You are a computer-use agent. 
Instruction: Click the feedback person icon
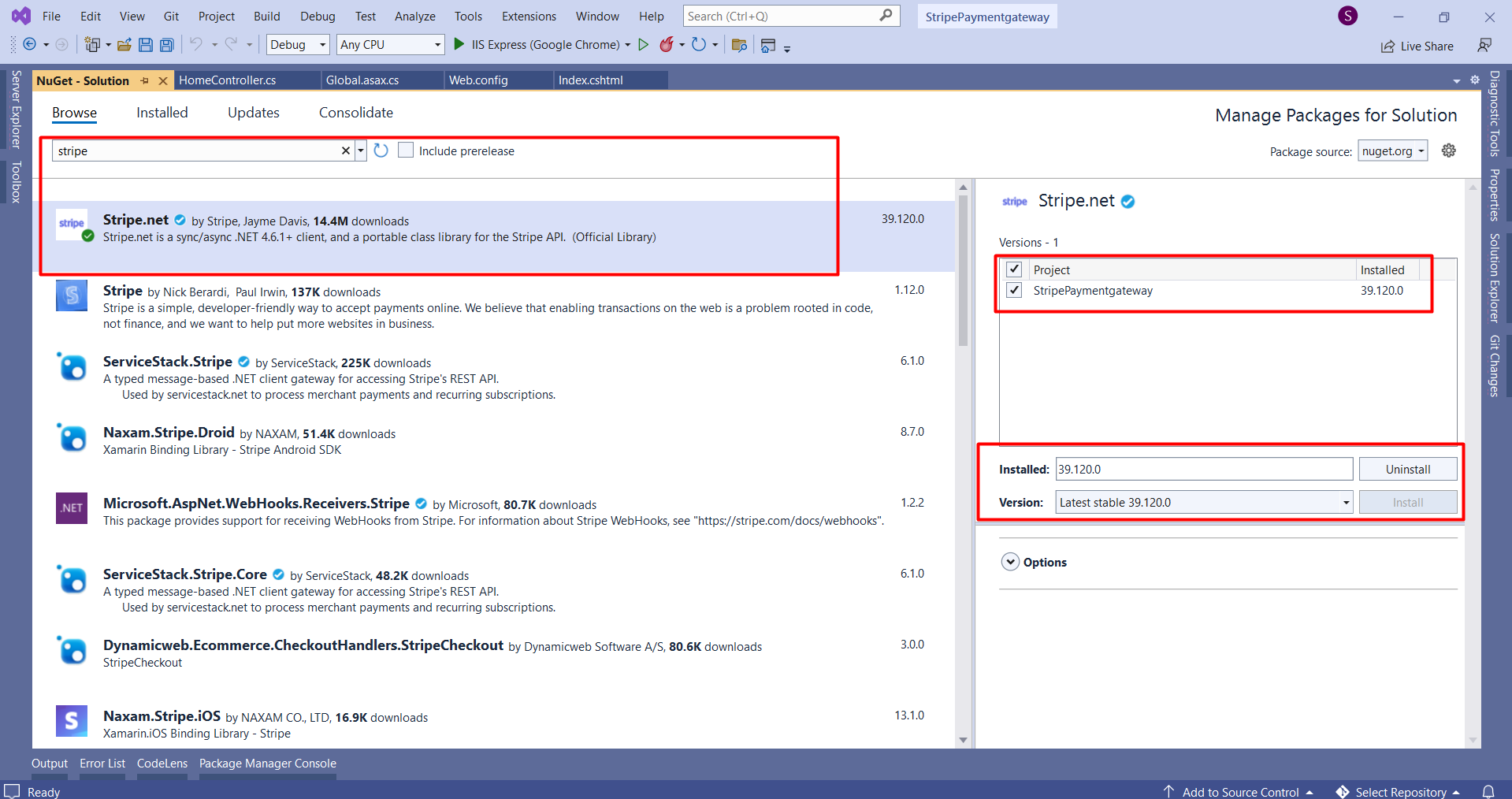[1484, 46]
